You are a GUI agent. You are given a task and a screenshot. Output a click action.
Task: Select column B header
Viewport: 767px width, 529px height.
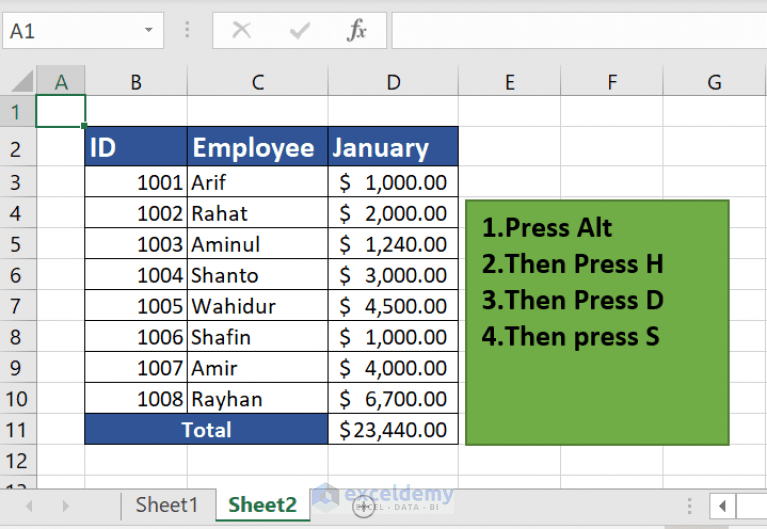pyautogui.click(x=136, y=81)
